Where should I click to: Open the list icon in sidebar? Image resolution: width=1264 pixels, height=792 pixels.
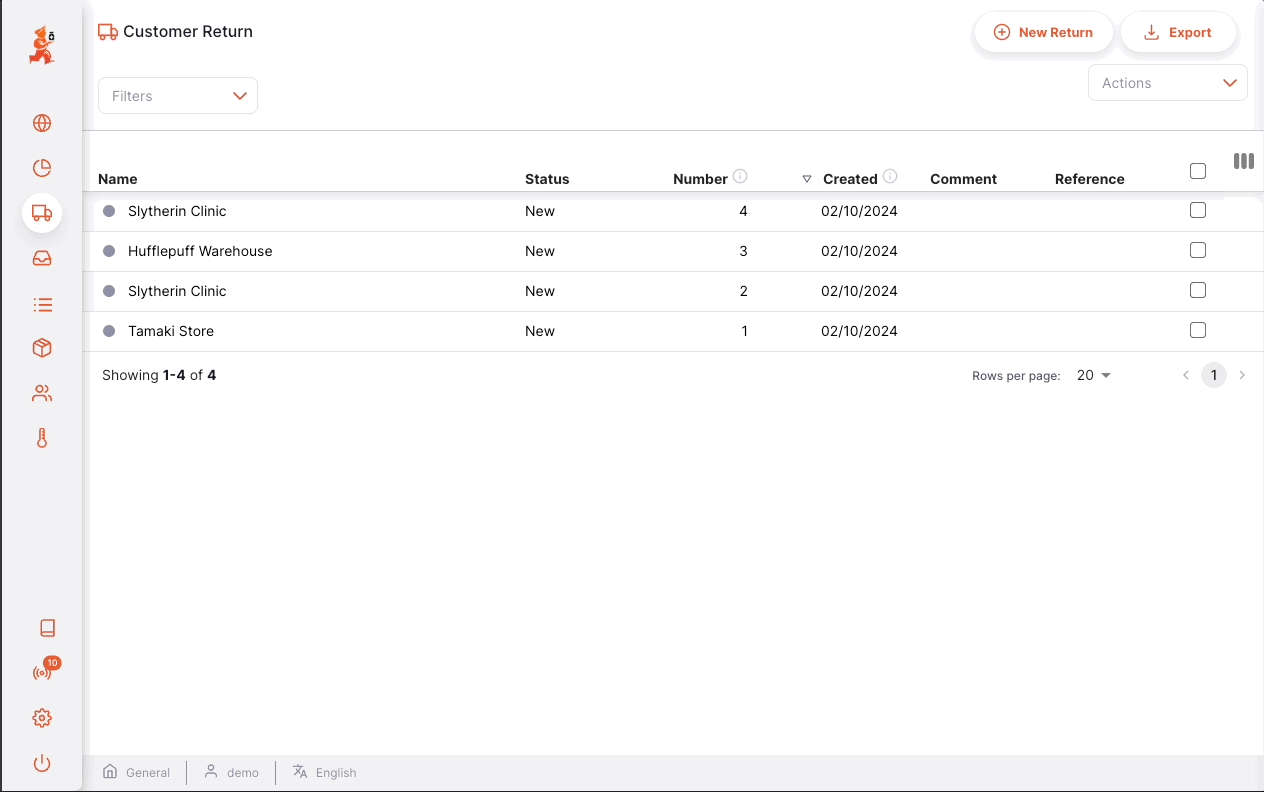click(42, 304)
